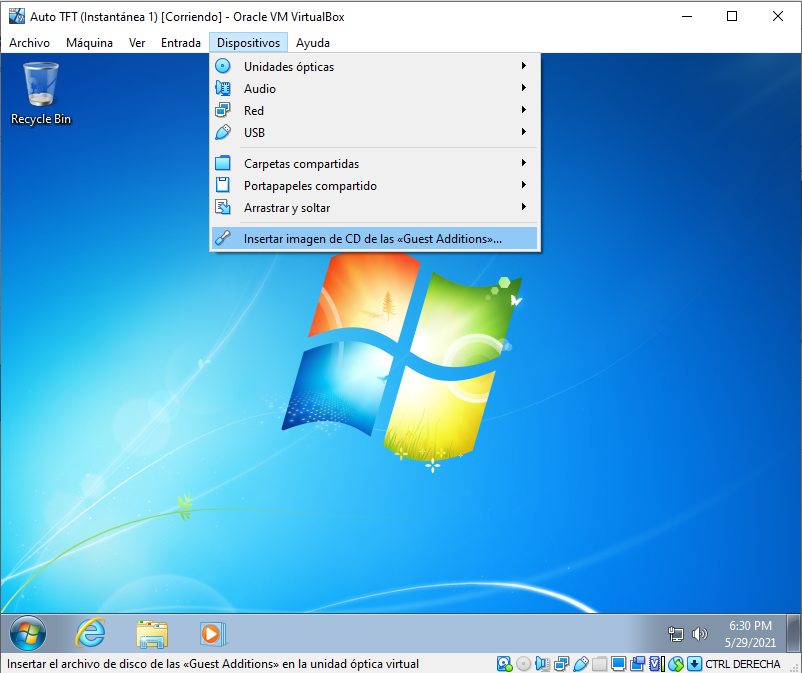This screenshot has width=802, height=673.
Task: Click the display status icon
Action: point(619,664)
